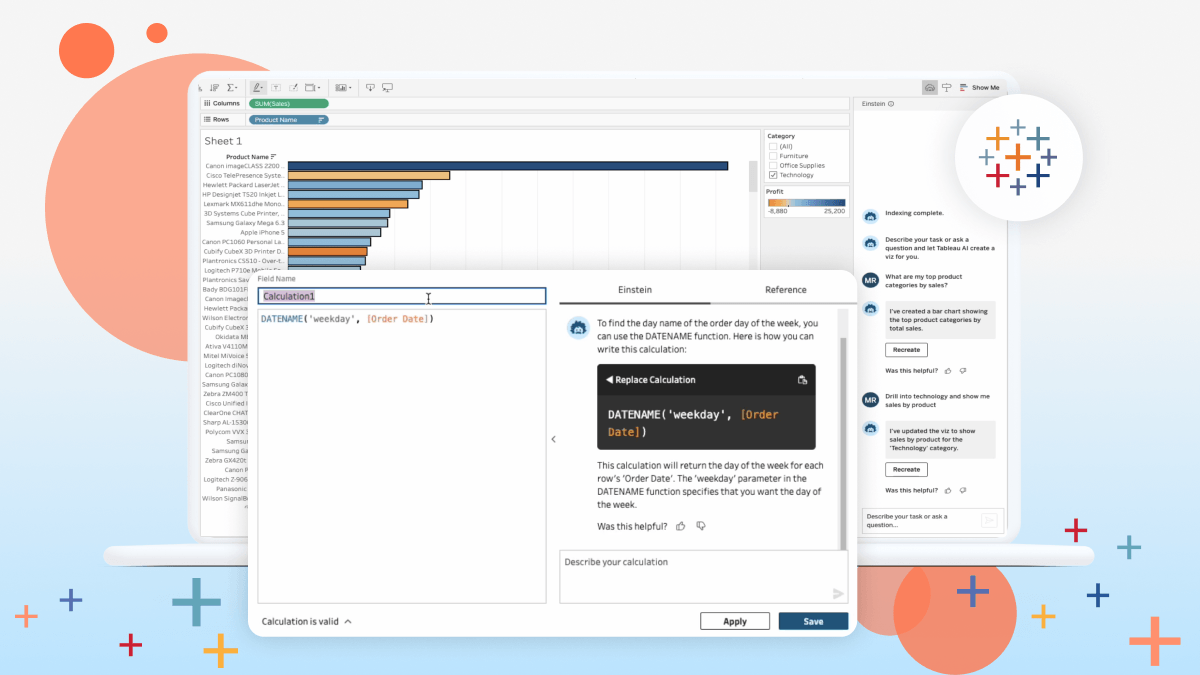Check the Furniture category filter
This screenshot has height=675, width=1200.
pyautogui.click(x=772, y=156)
